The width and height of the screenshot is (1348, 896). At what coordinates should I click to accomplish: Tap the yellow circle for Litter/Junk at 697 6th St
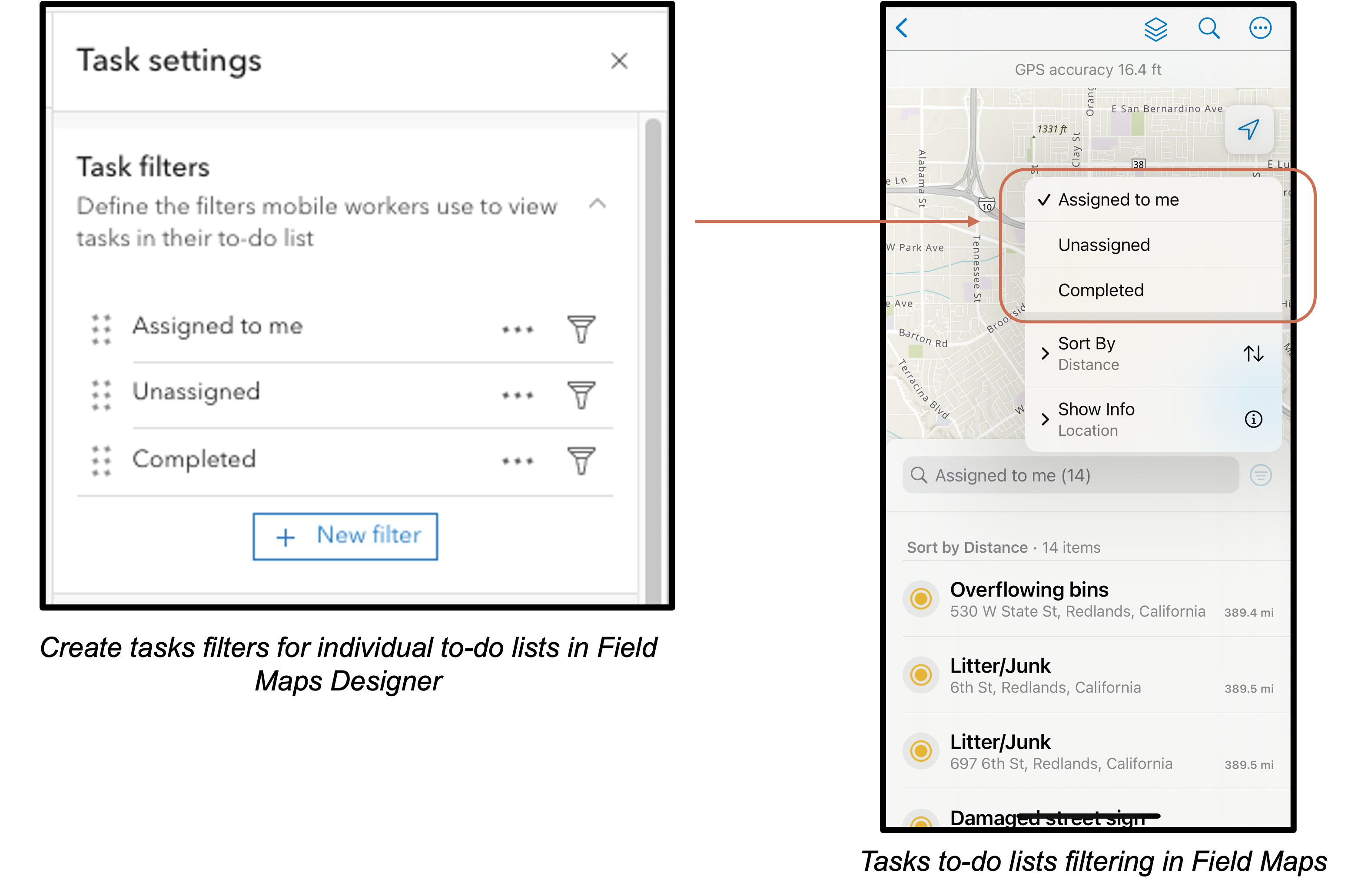tap(920, 750)
